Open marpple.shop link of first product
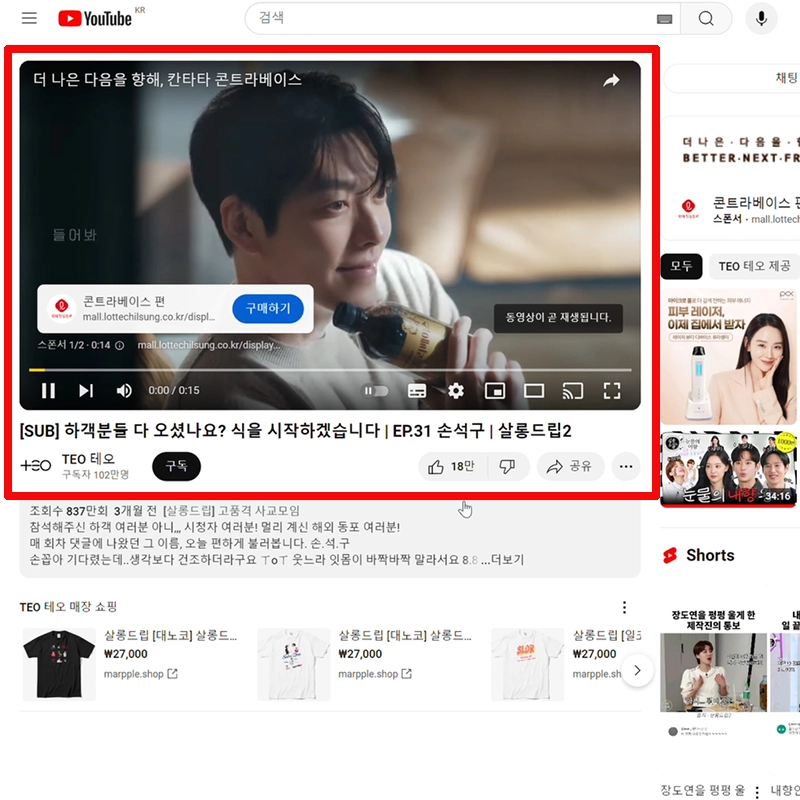The height and width of the screenshot is (800, 800). [140, 674]
